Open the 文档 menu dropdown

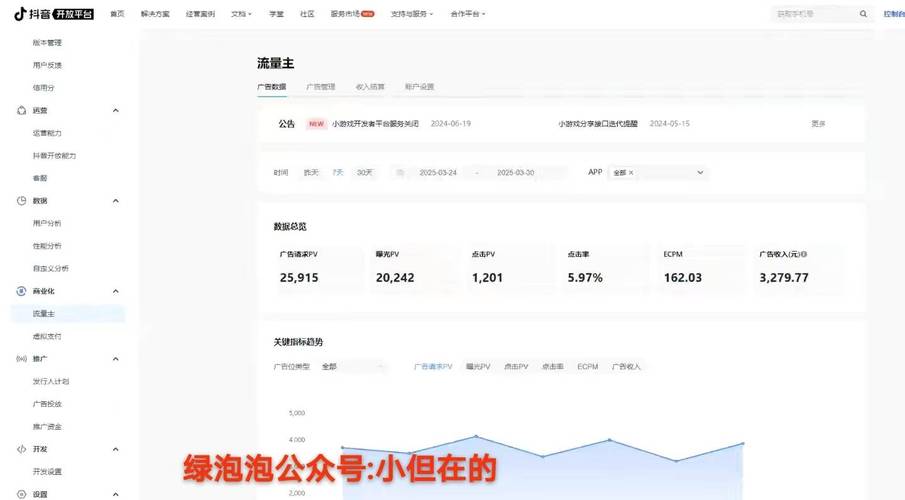(x=241, y=14)
